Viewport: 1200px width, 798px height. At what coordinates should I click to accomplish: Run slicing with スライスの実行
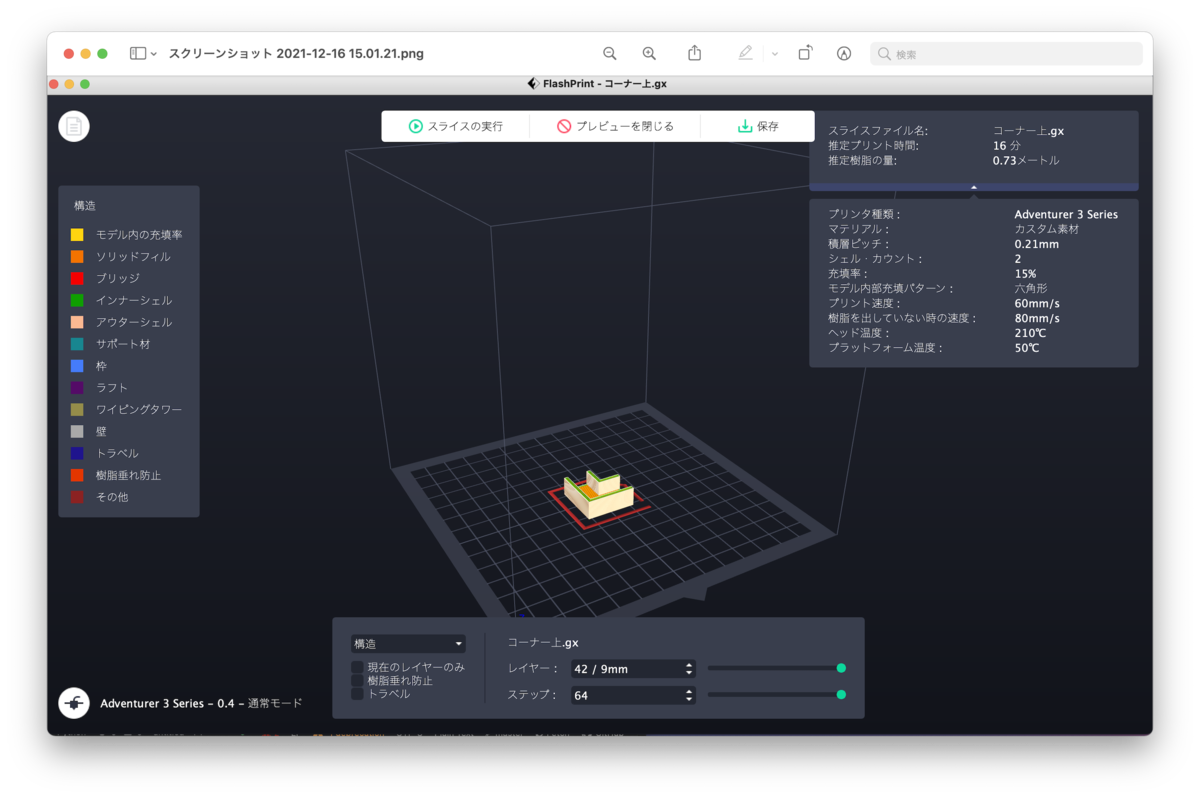coord(455,126)
